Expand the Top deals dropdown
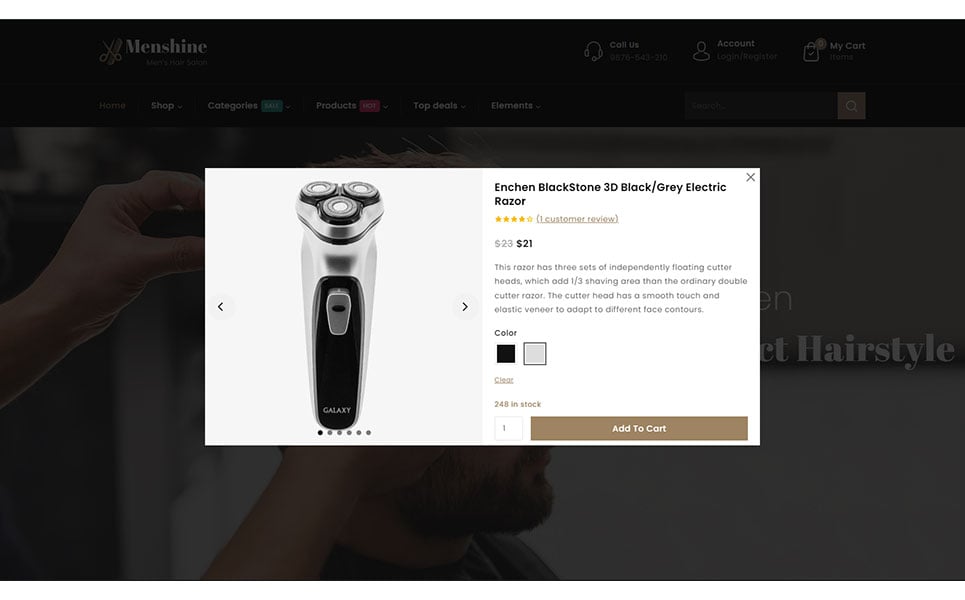Screen dimensions: 965x600 [439, 106]
